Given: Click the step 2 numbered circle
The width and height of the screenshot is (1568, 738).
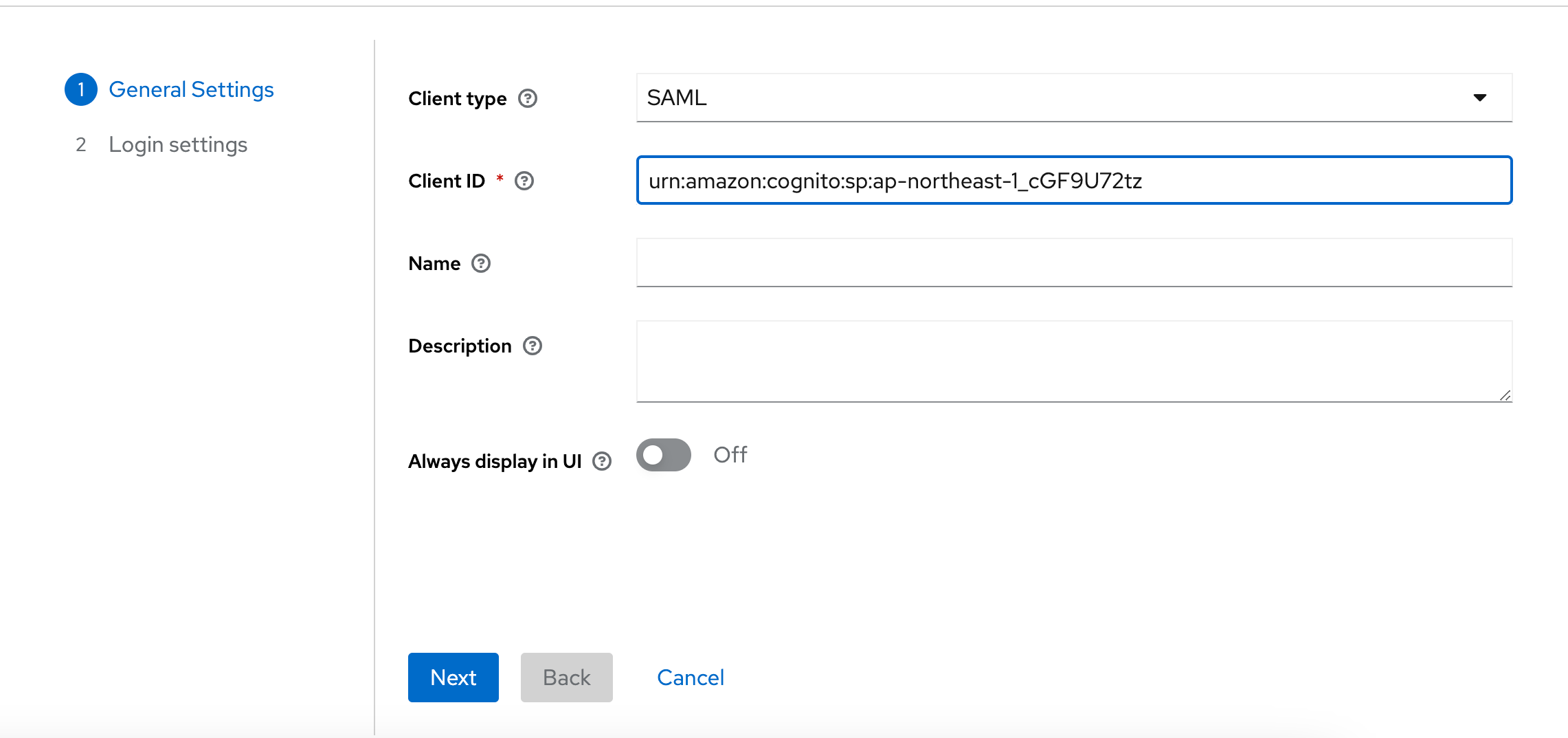Looking at the screenshot, I should point(80,144).
